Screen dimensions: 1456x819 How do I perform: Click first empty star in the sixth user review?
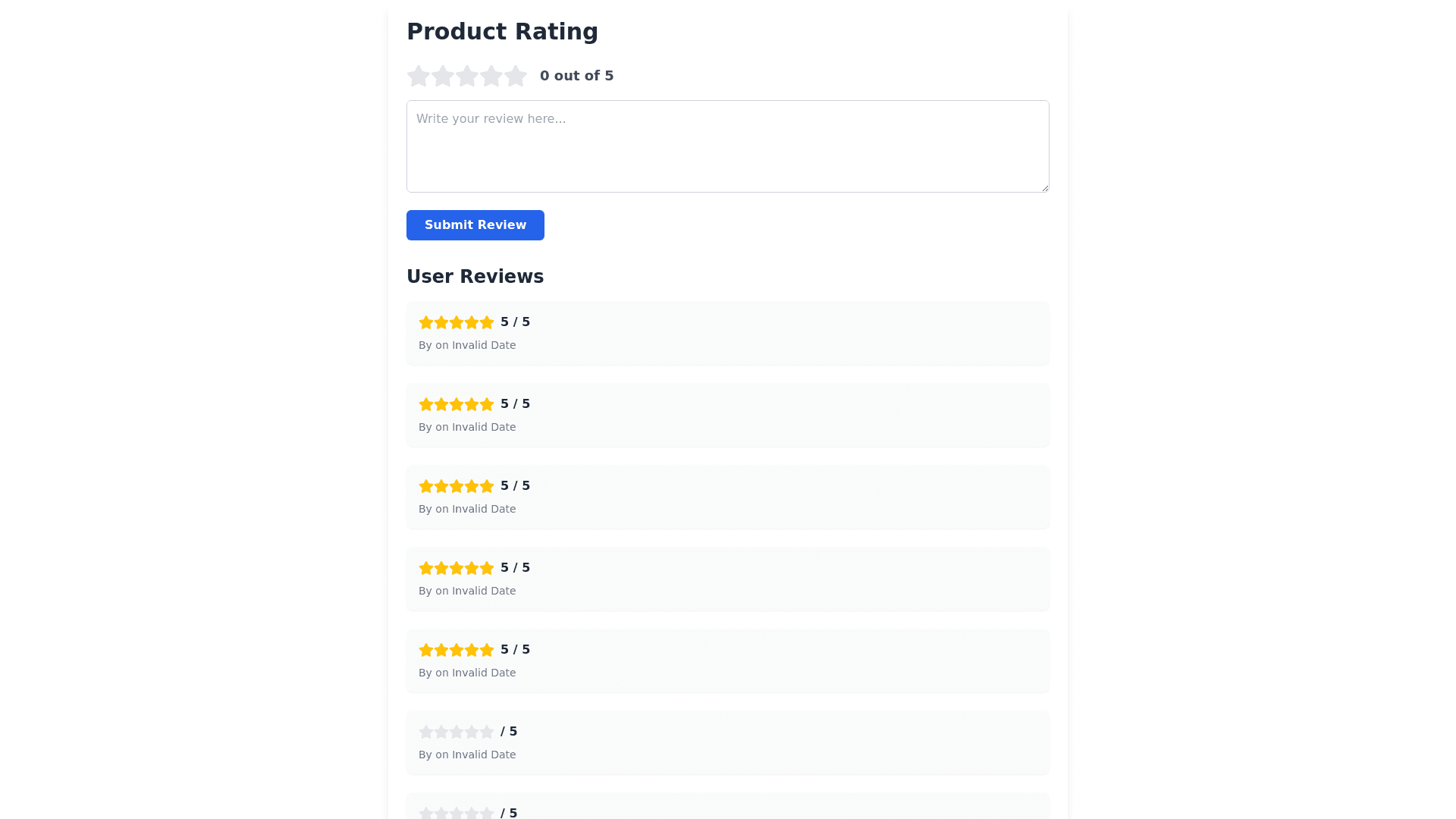[x=426, y=732]
